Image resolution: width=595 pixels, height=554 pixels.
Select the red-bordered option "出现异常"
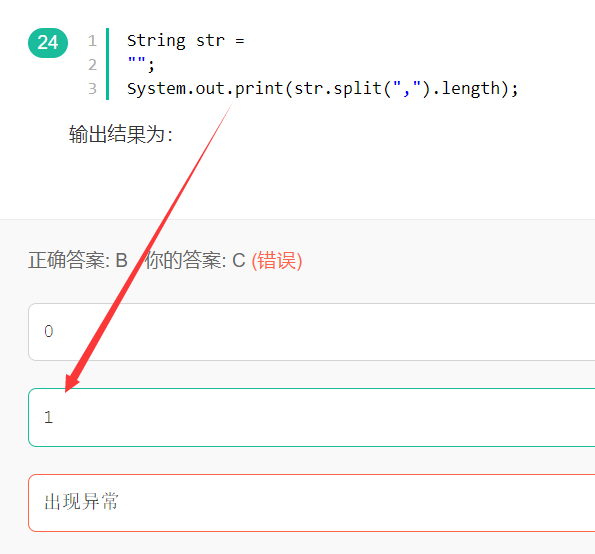pyautogui.click(x=312, y=503)
